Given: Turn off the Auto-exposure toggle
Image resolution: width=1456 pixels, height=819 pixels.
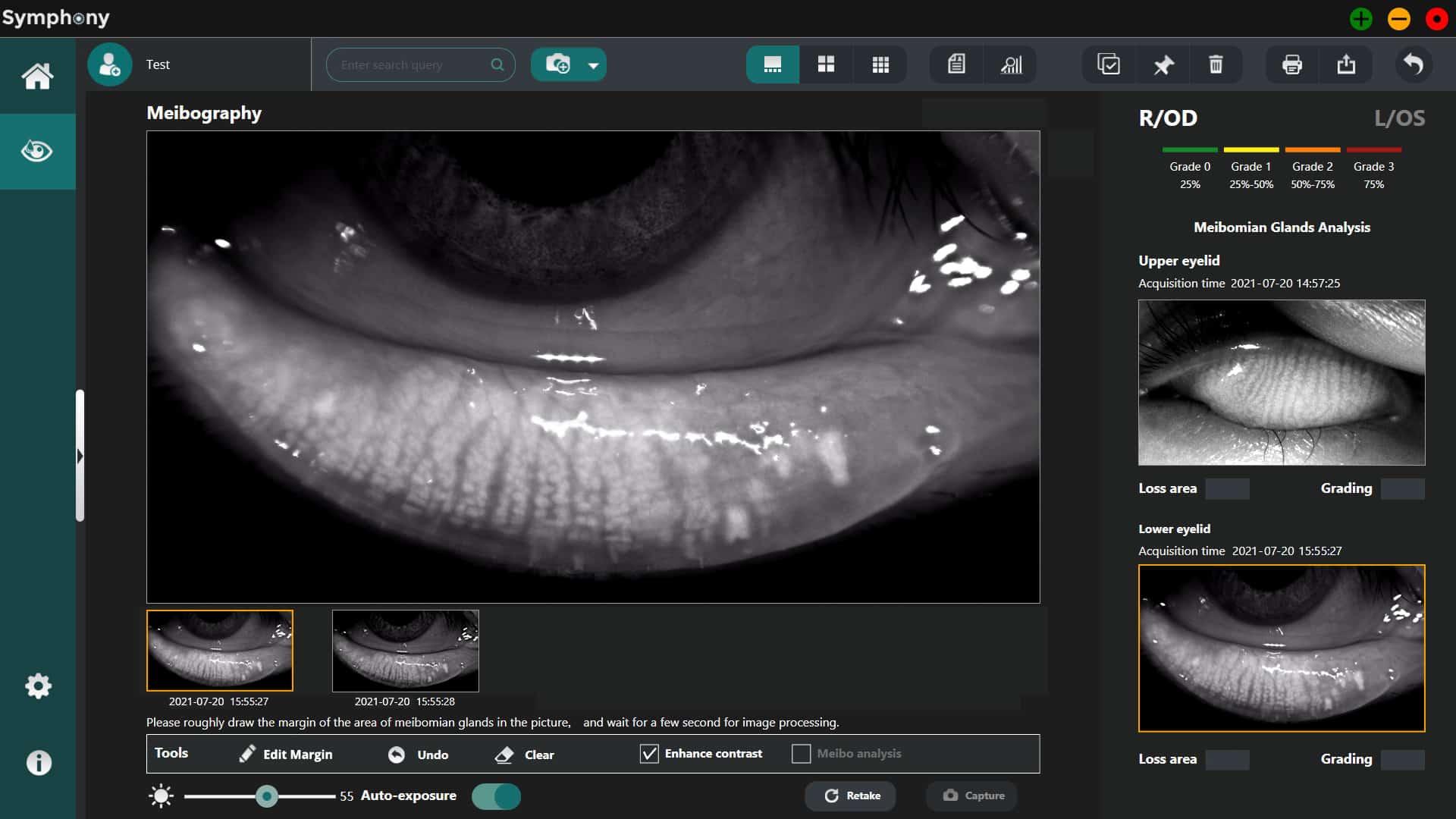Looking at the screenshot, I should (496, 796).
